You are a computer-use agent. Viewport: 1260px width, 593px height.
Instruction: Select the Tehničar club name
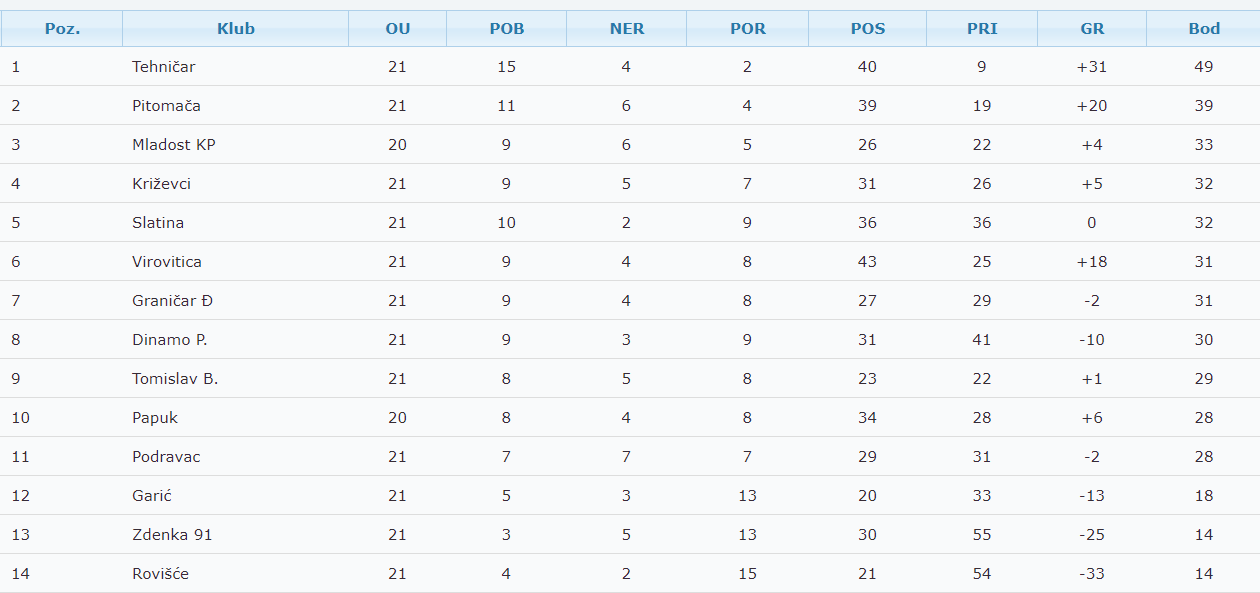[163, 67]
